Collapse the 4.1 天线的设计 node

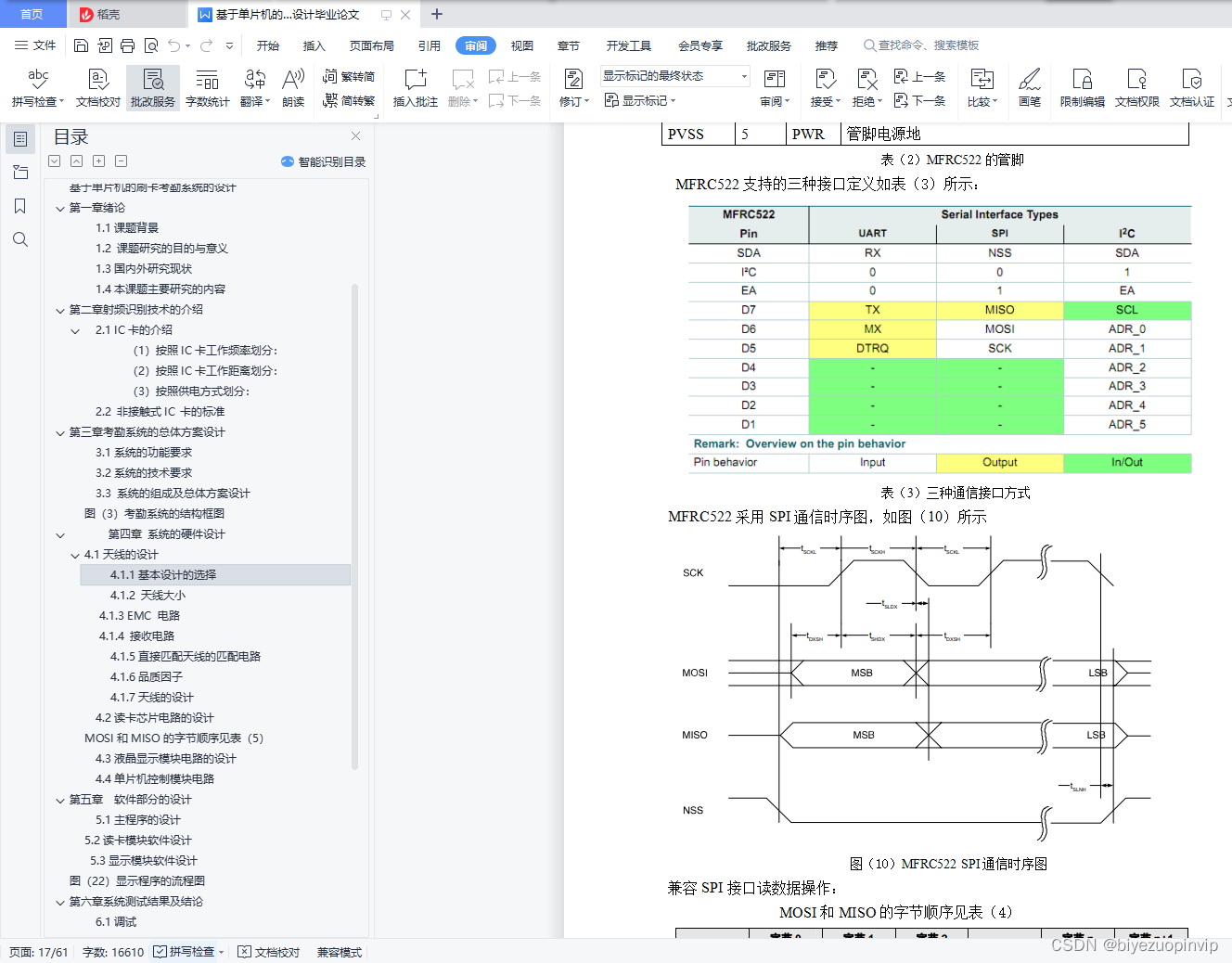point(75,555)
